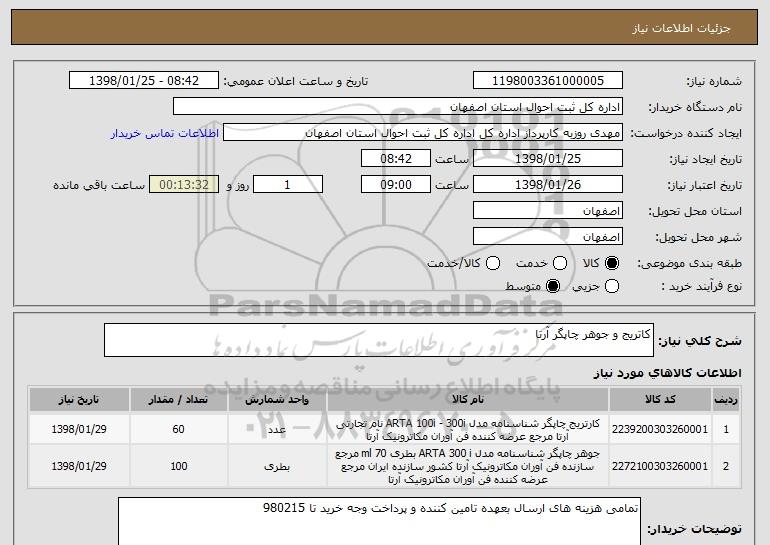
Task: Click the استان محل تحویل label
Action: click(x=695, y=211)
